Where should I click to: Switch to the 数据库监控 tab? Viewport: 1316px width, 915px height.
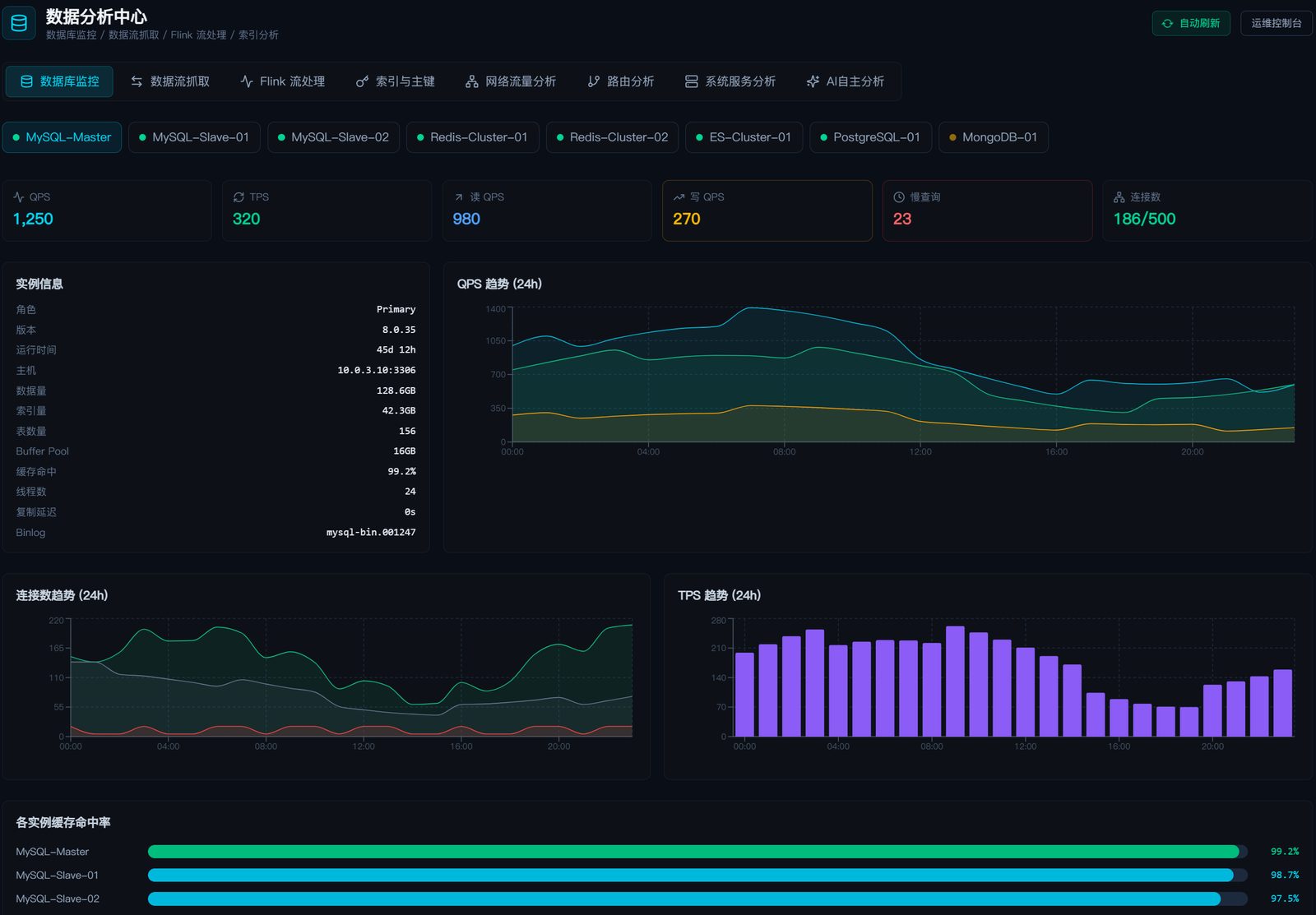(x=59, y=81)
